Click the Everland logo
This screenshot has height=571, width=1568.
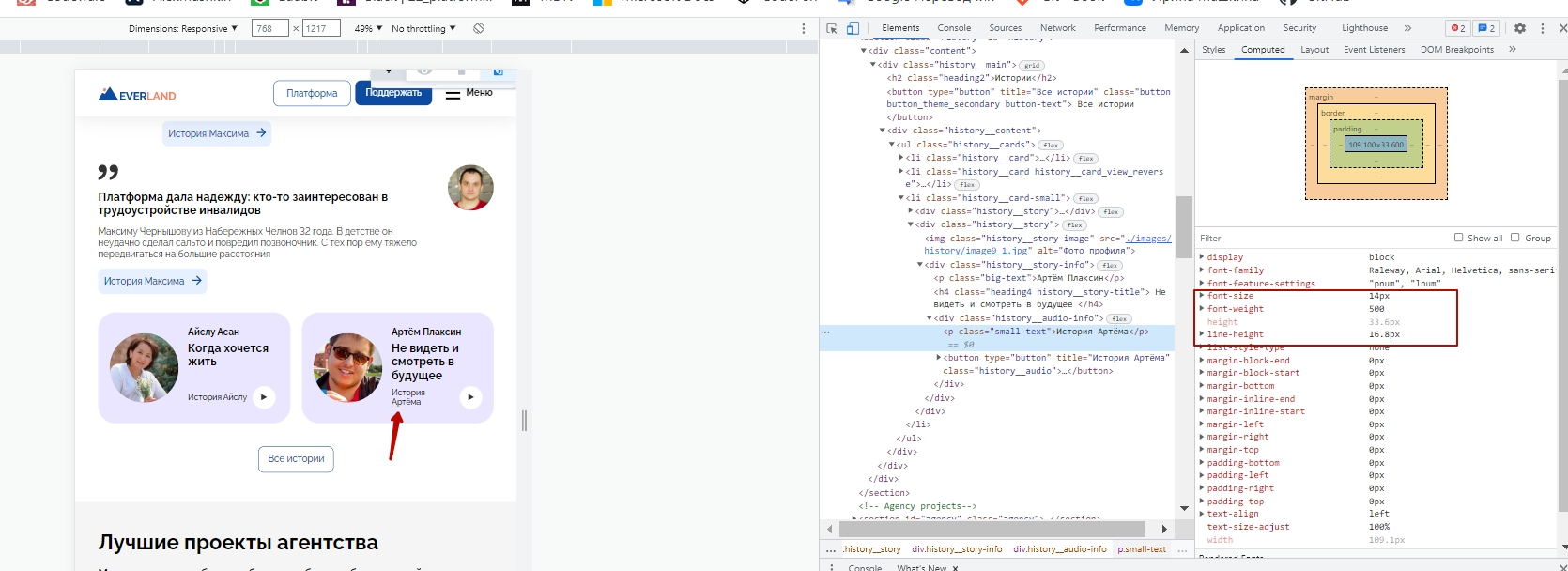coord(137,94)
